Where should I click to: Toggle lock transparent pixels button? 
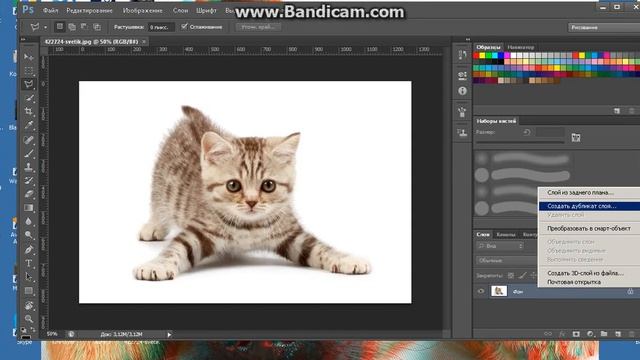click(x=511, y=276)
